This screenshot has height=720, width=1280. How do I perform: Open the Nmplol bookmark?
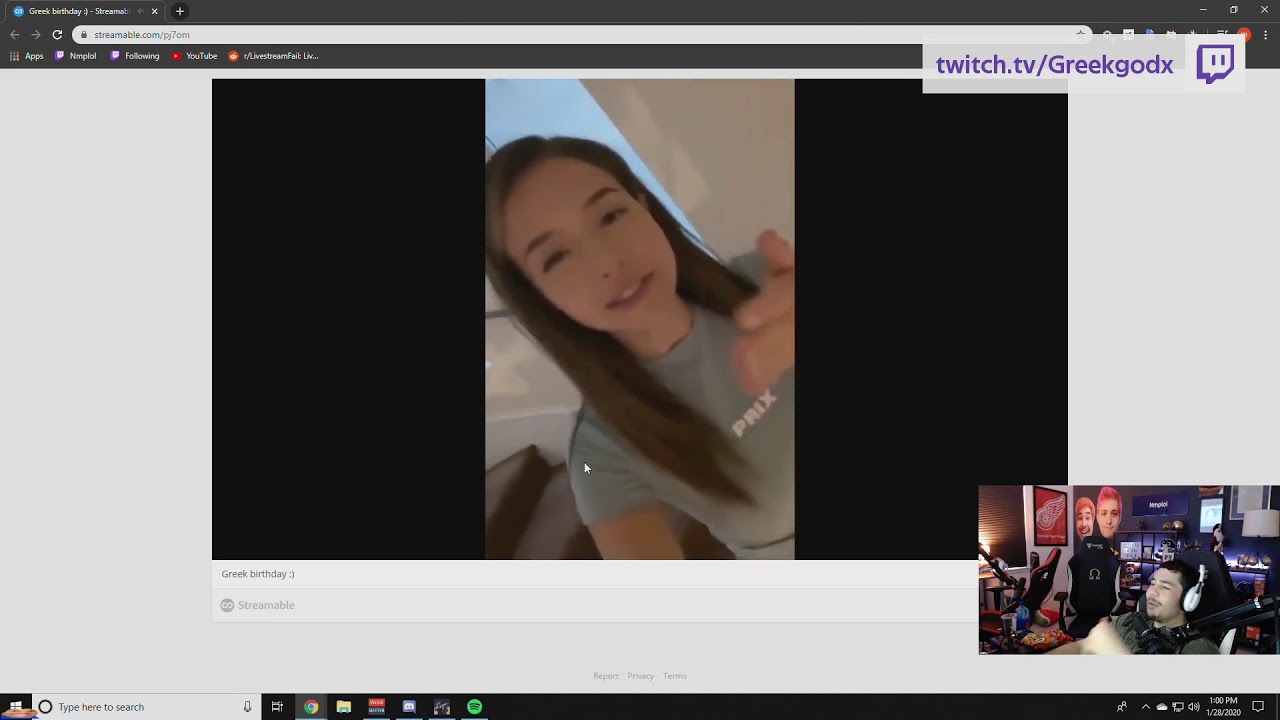click(x=76, y=56)
